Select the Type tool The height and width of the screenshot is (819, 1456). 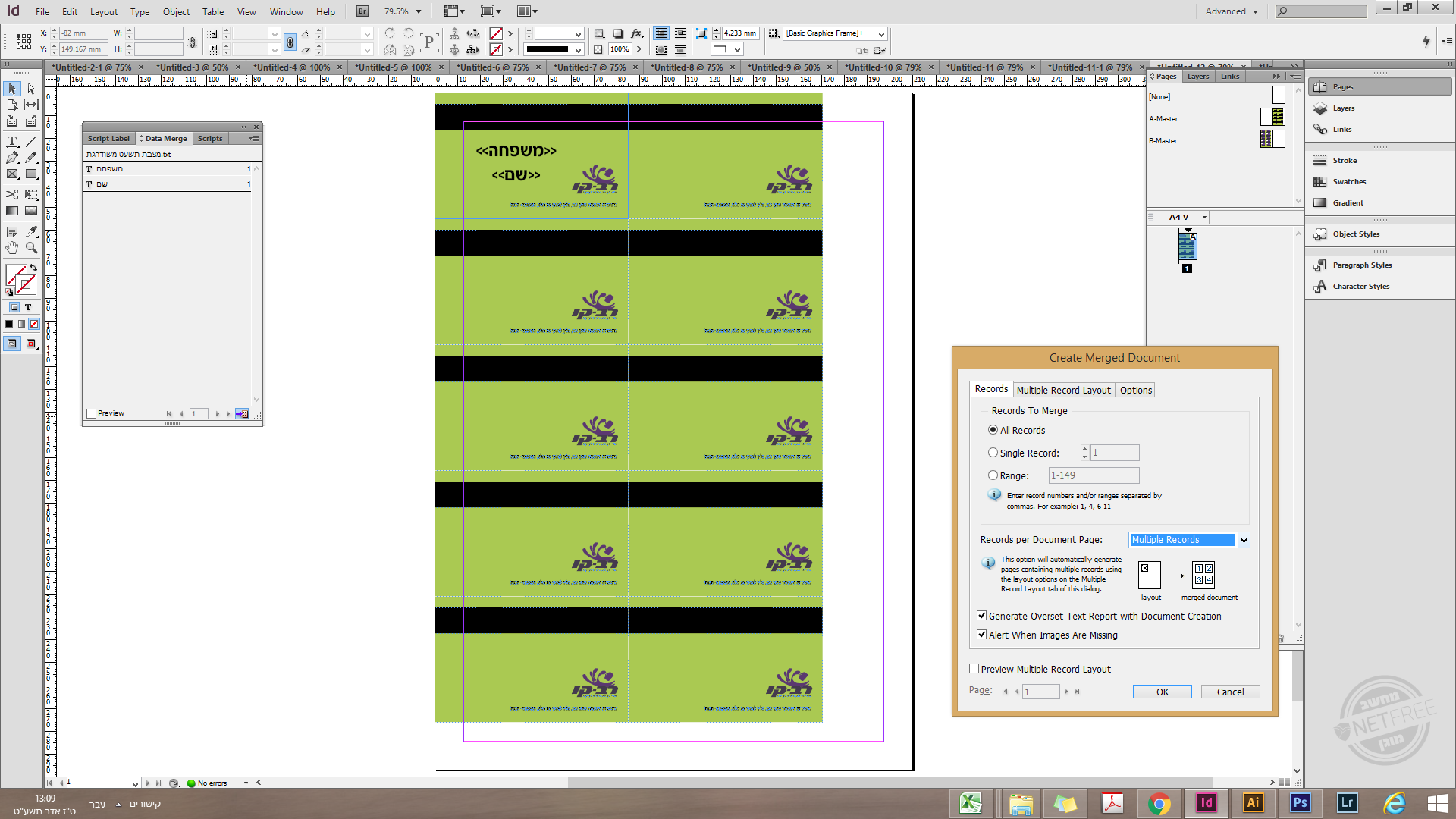[x=12, y=142]
